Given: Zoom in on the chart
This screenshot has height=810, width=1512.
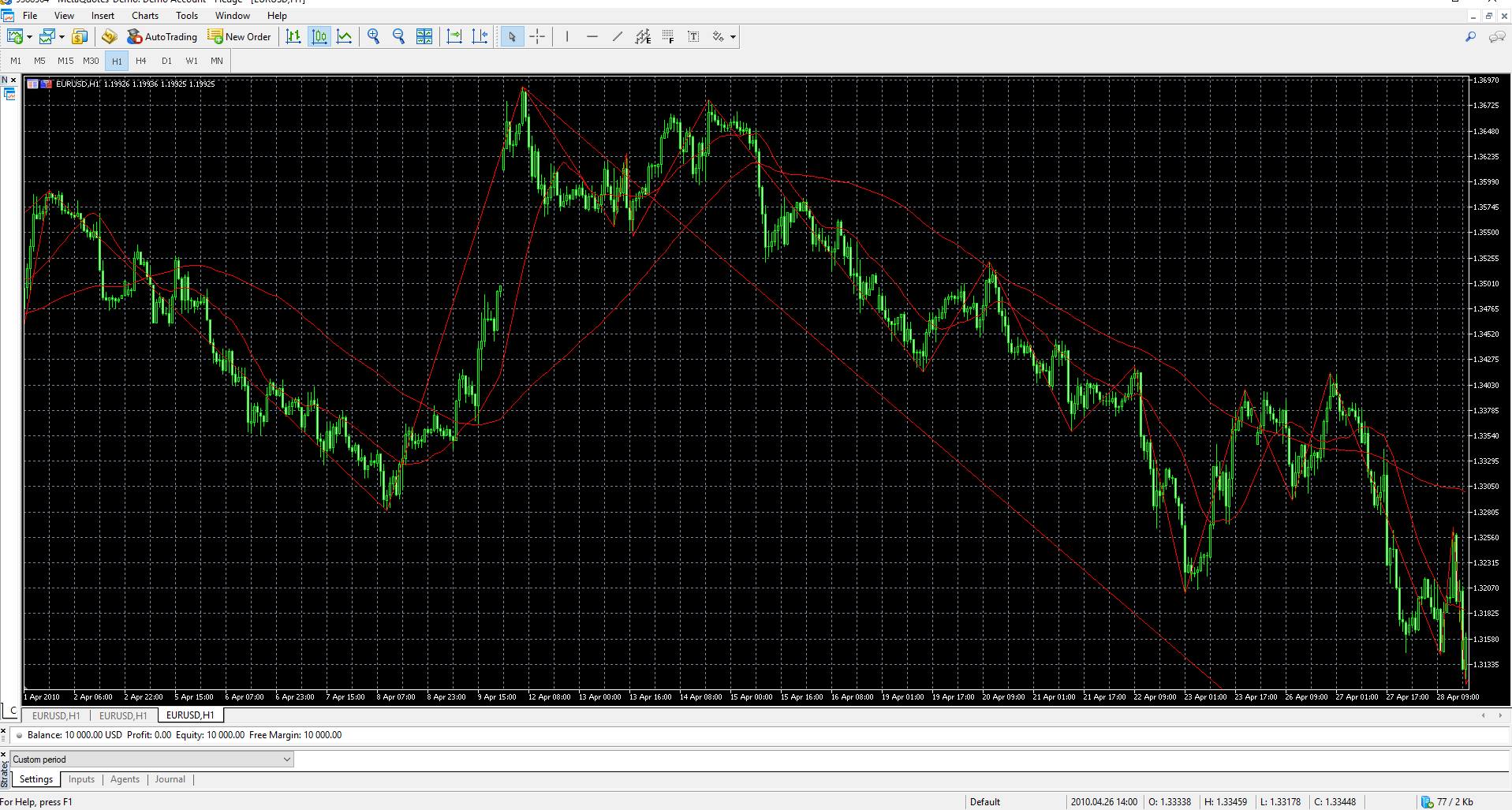Looking at the screenshot, I should 374,36.
